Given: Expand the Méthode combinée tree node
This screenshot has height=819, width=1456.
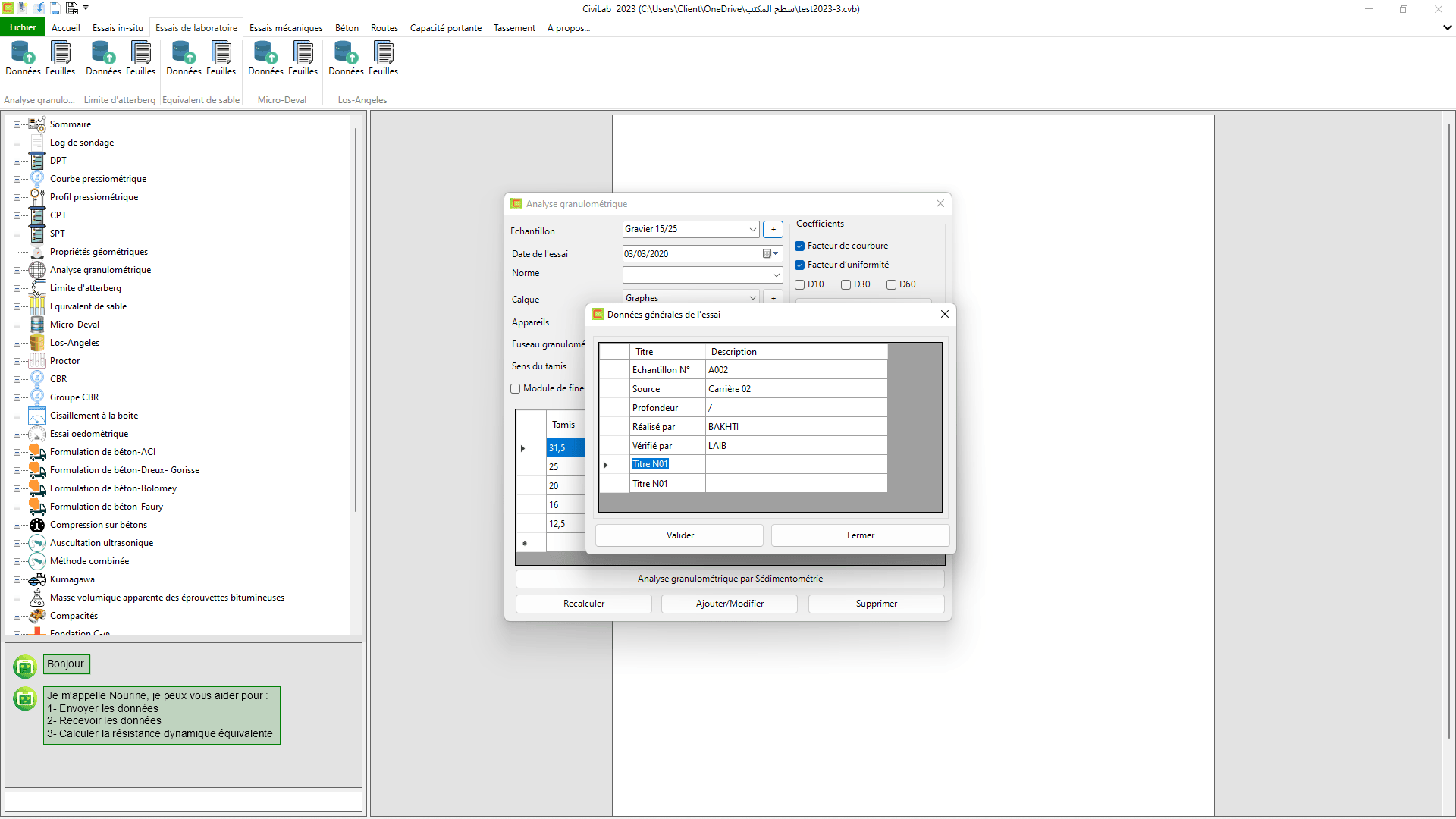Looking at the screenshot, I should (x=17, y=561).
